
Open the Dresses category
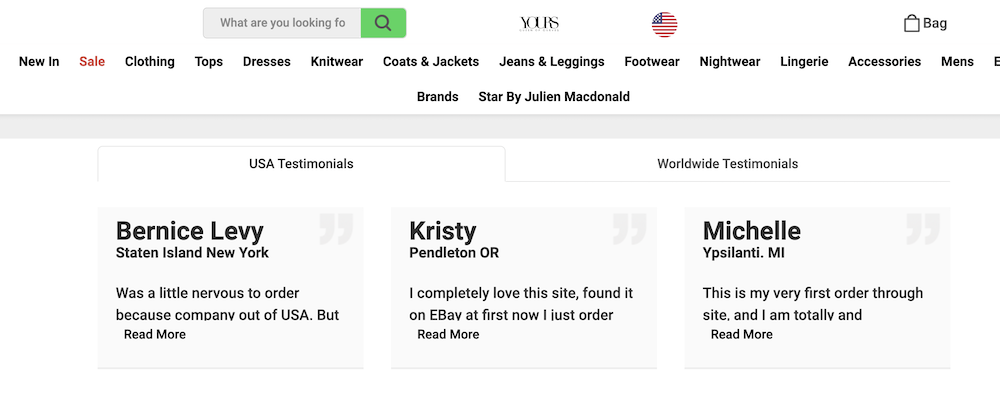267,62
